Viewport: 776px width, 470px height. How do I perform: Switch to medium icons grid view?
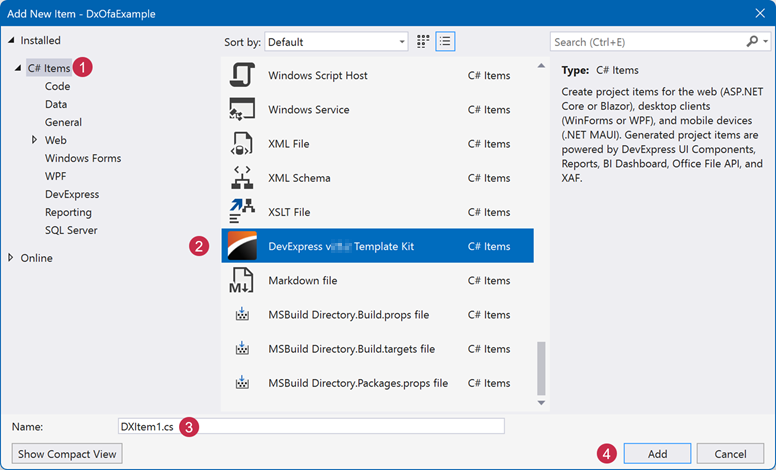click(423, 42)
